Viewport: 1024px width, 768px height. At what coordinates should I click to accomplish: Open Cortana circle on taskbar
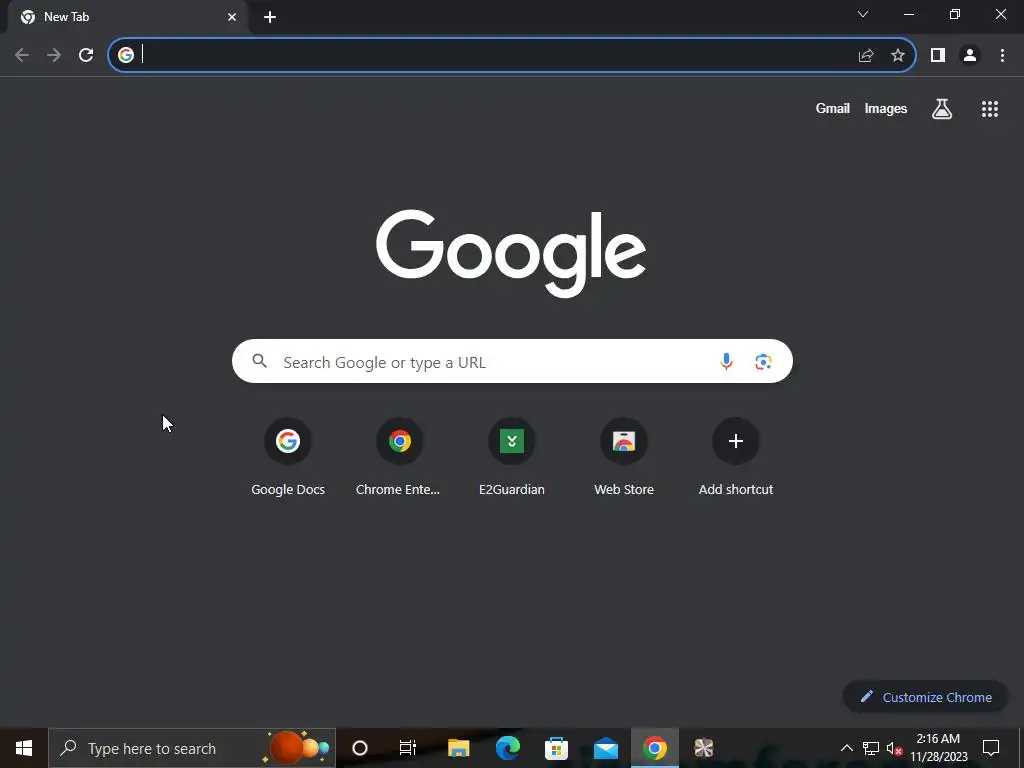[x=360, y=748]
